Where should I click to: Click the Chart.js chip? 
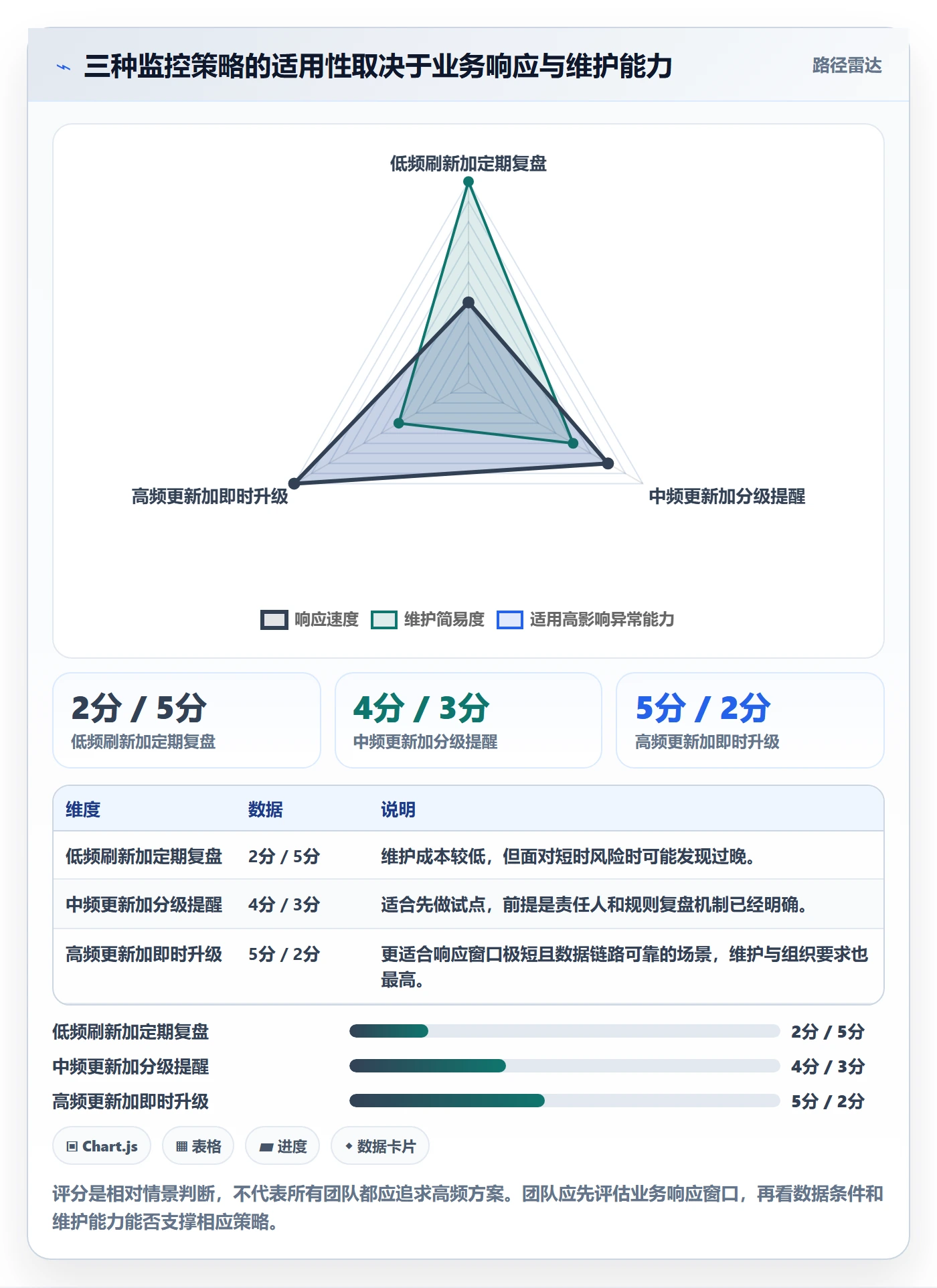[x=102, y=1146]
